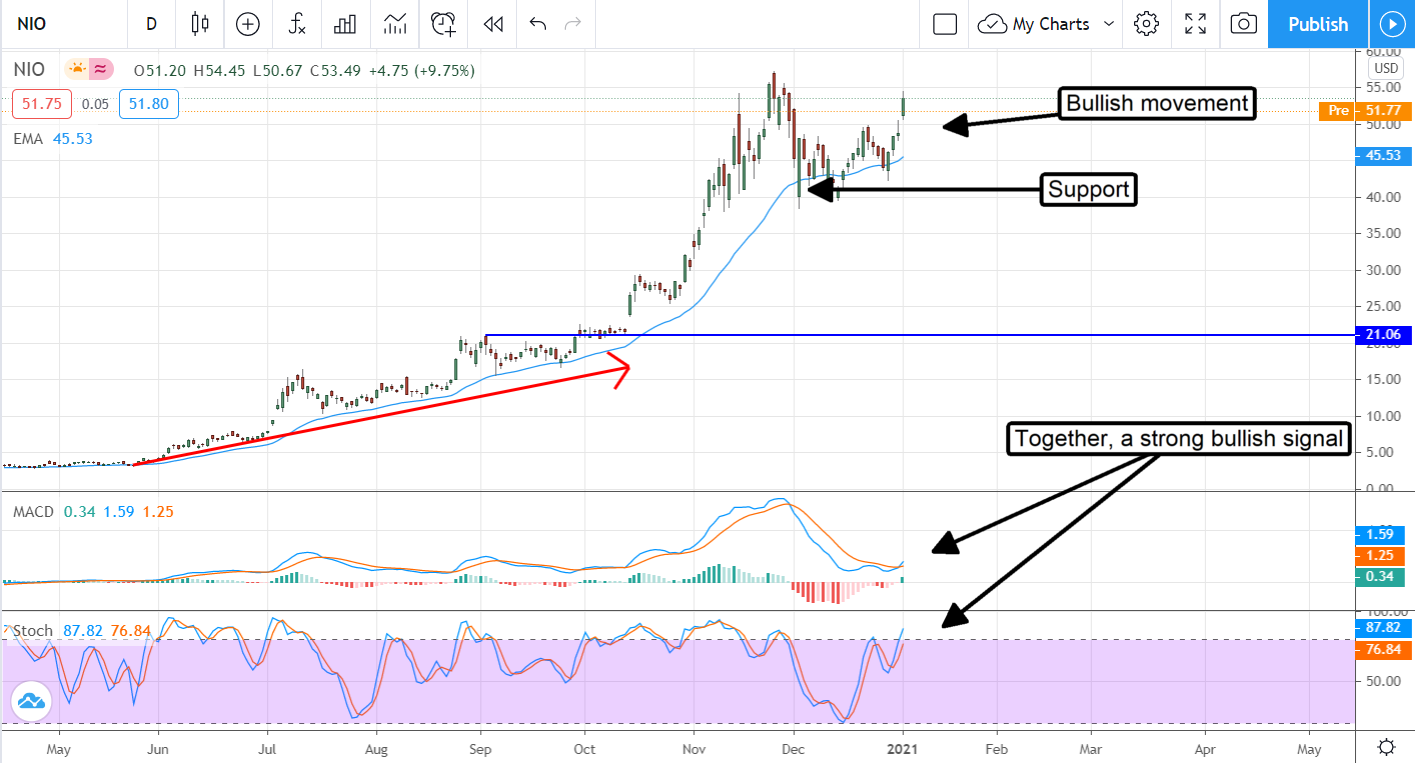Screen dimensions: 1415x763
Task: Click the Jul label on time axis
Action: click(x=267, y=748)
